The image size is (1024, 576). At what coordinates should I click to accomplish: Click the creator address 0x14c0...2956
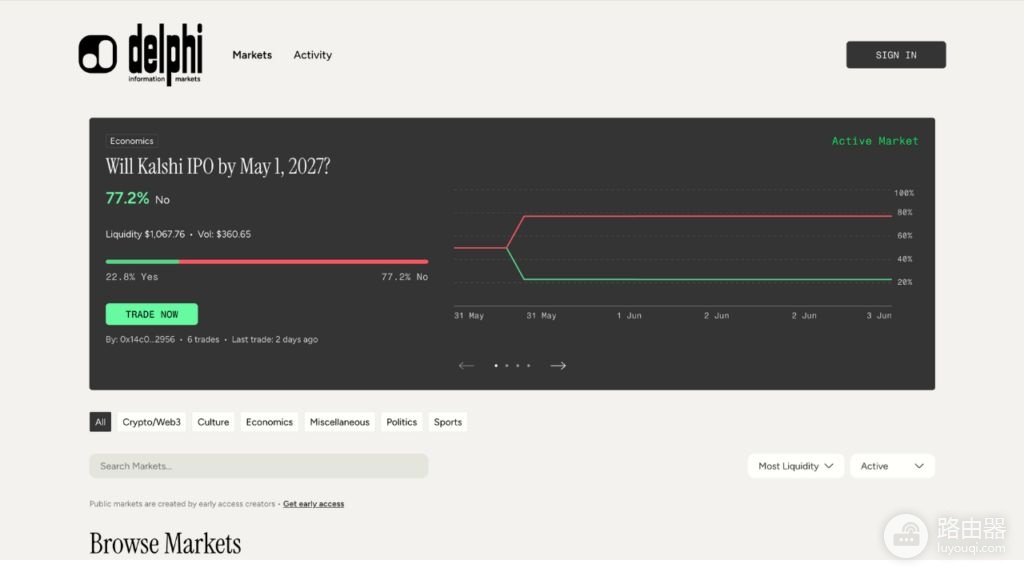[x=147, y=340]
